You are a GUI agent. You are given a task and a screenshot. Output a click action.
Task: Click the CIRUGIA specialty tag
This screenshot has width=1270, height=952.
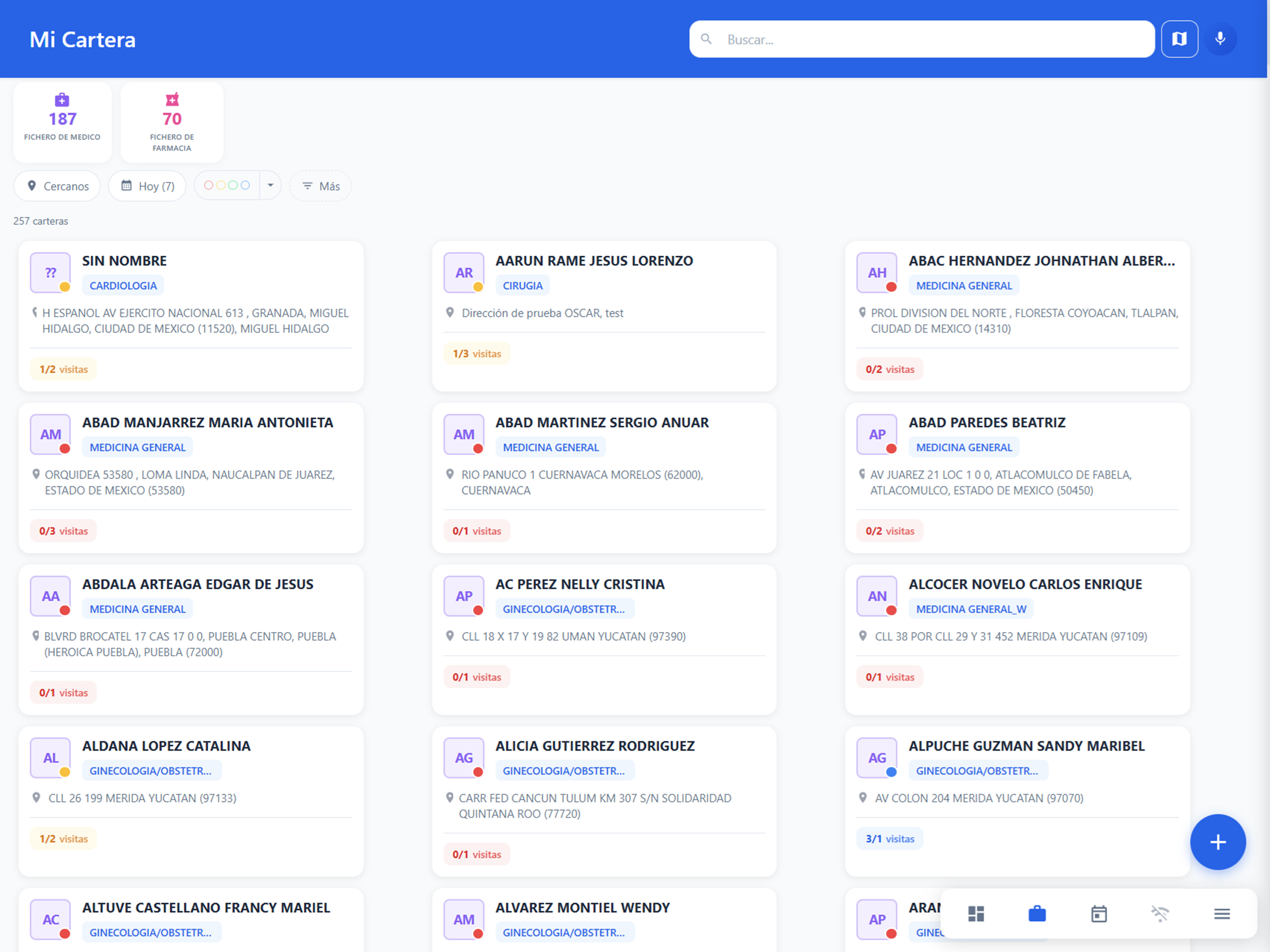click(523, 285)
